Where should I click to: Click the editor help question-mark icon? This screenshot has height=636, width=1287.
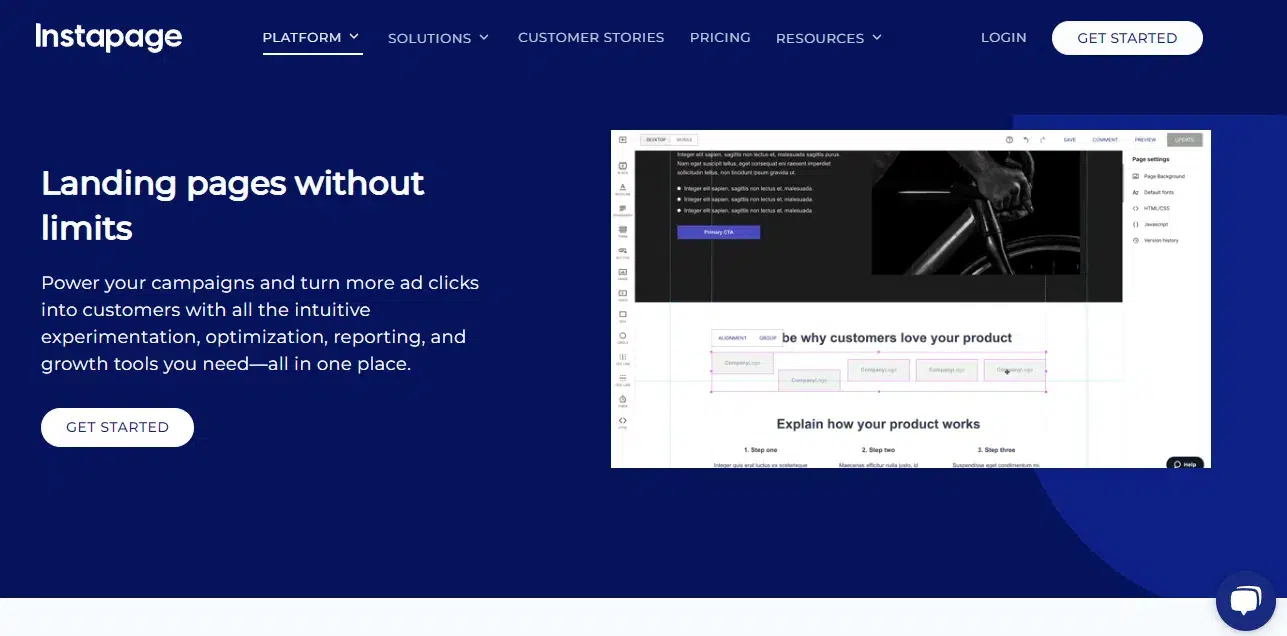point(1009,140)
